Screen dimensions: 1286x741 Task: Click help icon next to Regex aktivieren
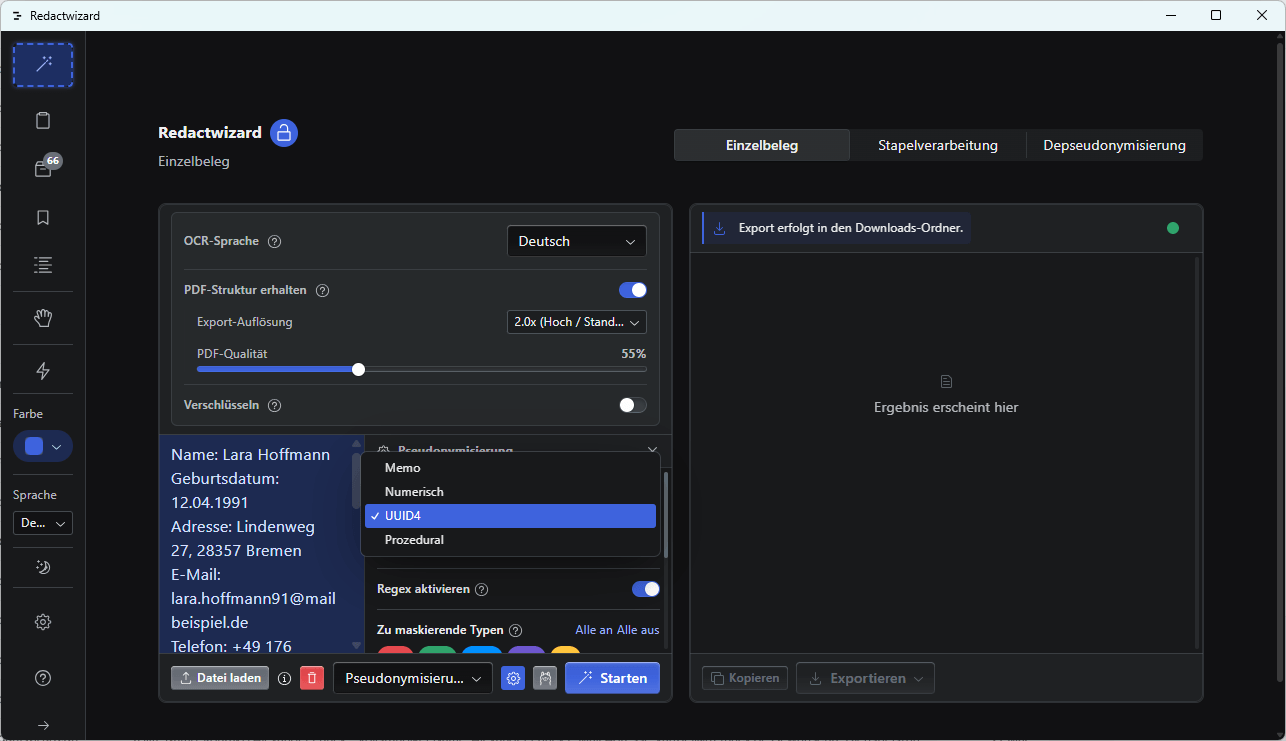tap(481, 589)
